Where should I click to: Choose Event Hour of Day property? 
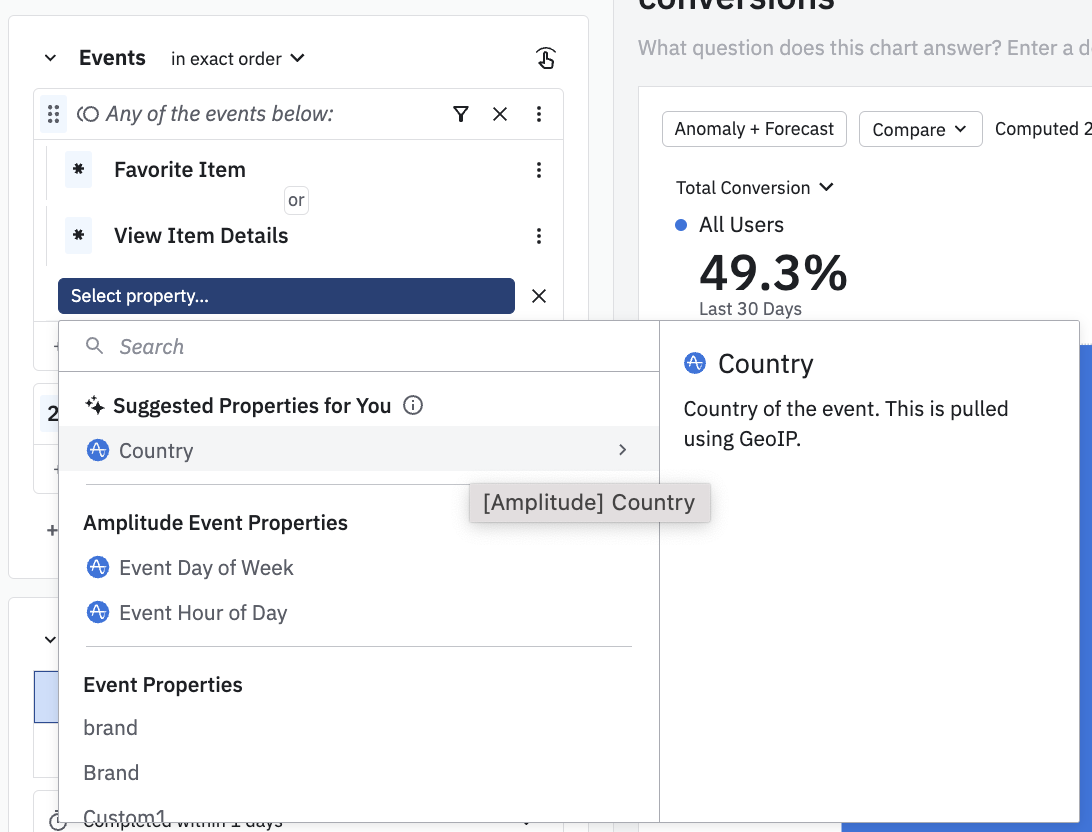click(x=203, y=613)
